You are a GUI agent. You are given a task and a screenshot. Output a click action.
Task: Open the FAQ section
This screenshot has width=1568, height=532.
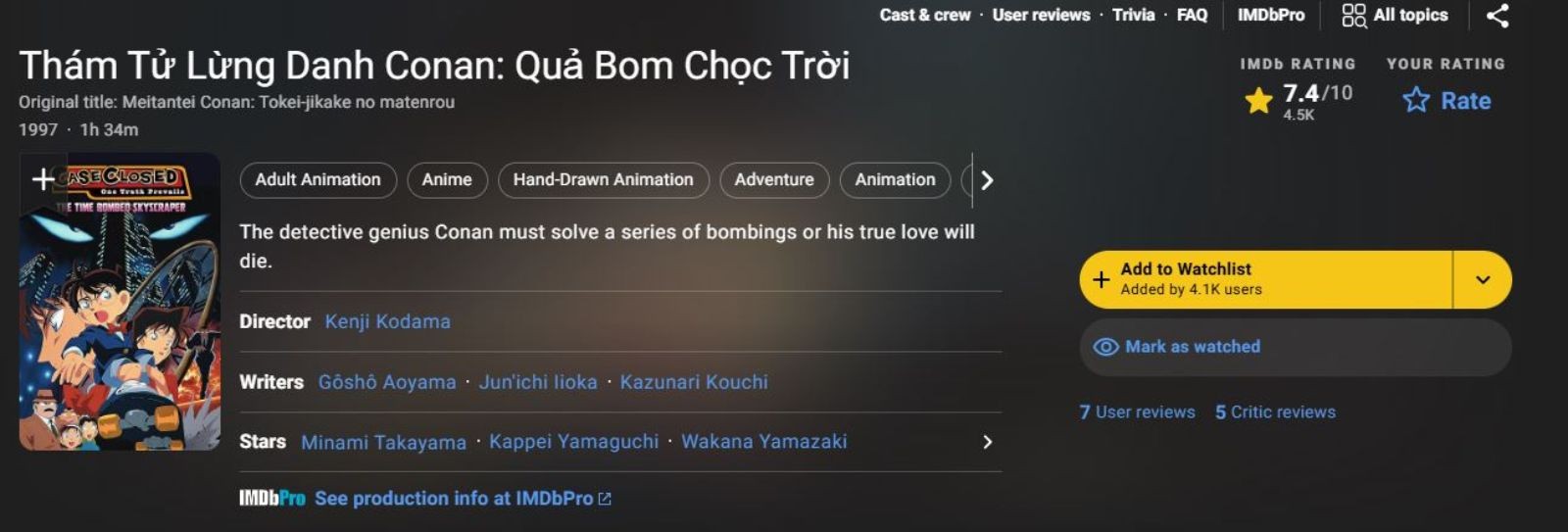[x=1192, y=15]
